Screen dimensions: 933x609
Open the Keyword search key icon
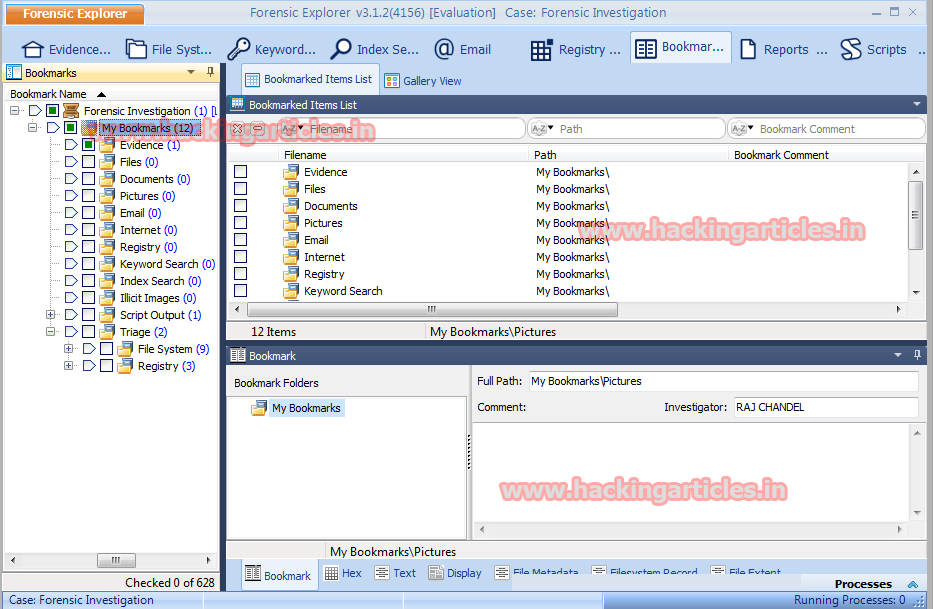pos(239,49)
